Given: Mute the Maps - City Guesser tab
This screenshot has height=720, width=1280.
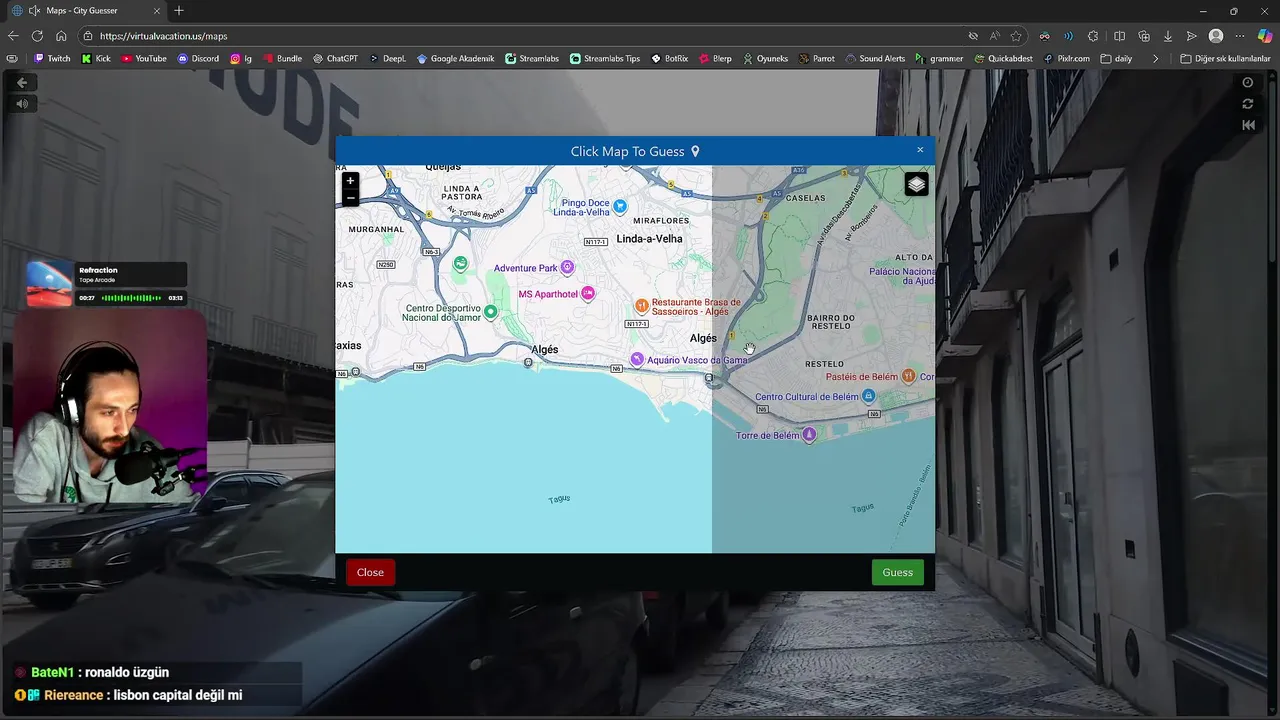Looking at the screenshot, I should tap(34, 11).
